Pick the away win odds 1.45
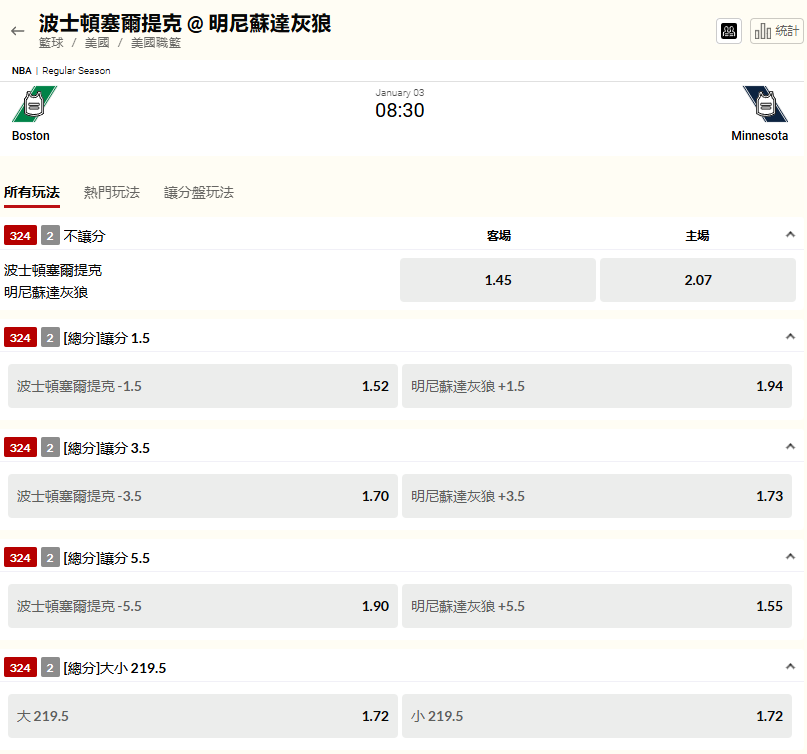This screenshot has height=754, width=807. (498, 280)
